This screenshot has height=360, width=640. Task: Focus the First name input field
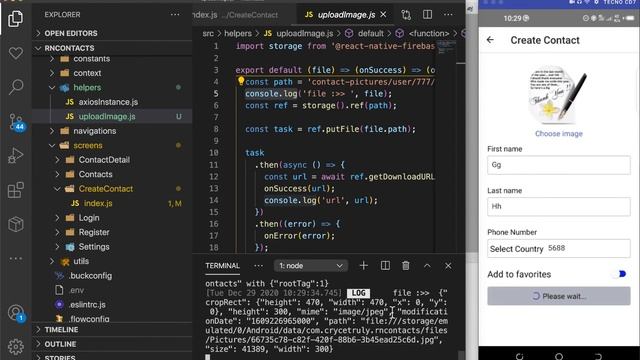pyautogui.click(x=558, y=165)
